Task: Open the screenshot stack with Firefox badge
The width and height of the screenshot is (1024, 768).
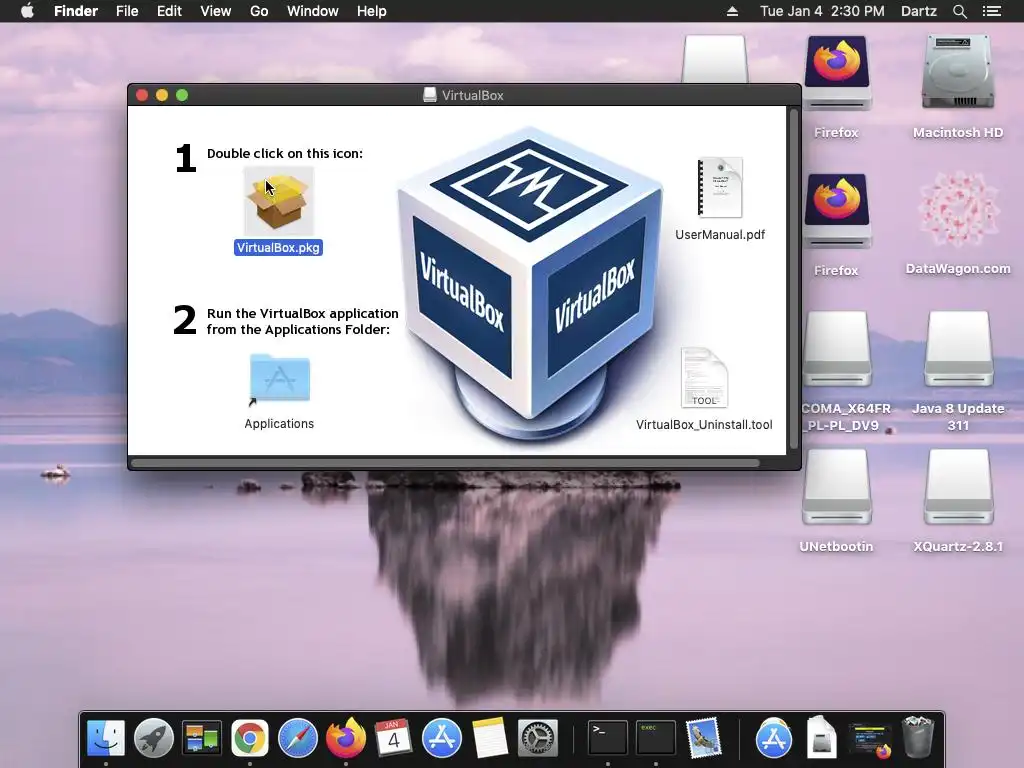Action: coord(870,740)
